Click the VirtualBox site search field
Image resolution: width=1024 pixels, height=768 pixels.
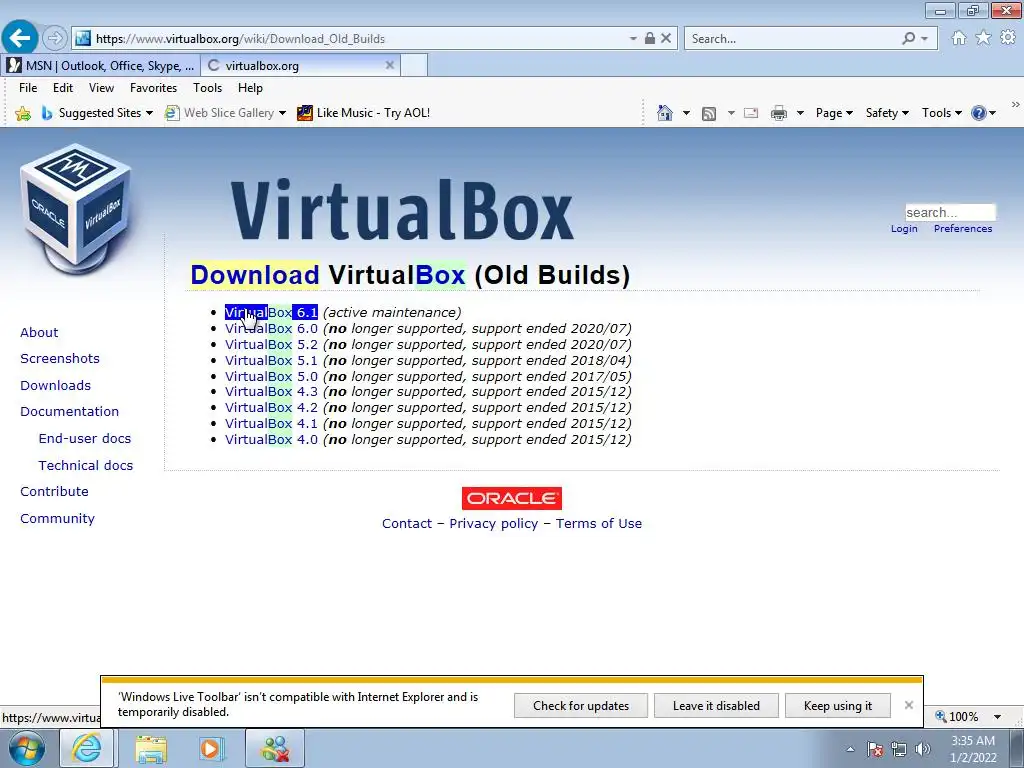tap(950, 212)
